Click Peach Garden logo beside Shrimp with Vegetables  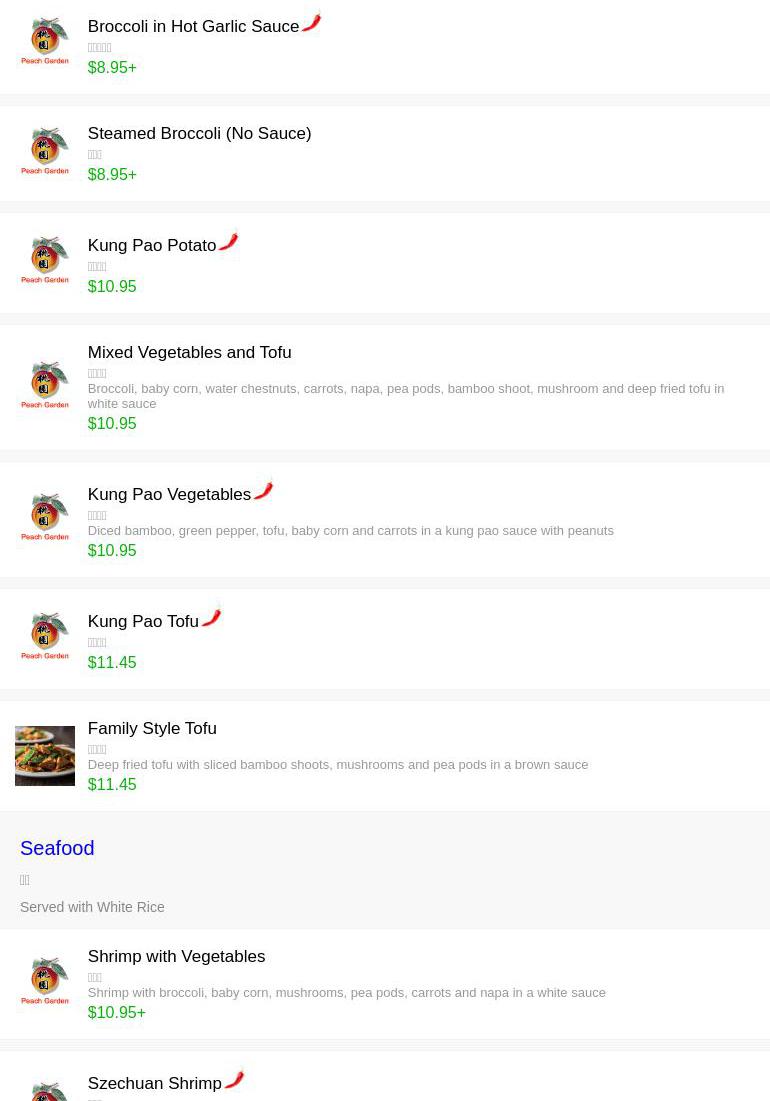(x=45, y=981)
